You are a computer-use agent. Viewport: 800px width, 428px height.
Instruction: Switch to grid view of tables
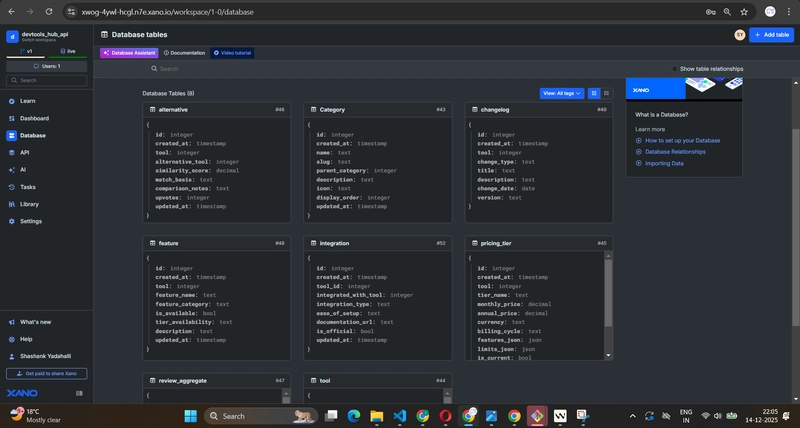[593, 93]
